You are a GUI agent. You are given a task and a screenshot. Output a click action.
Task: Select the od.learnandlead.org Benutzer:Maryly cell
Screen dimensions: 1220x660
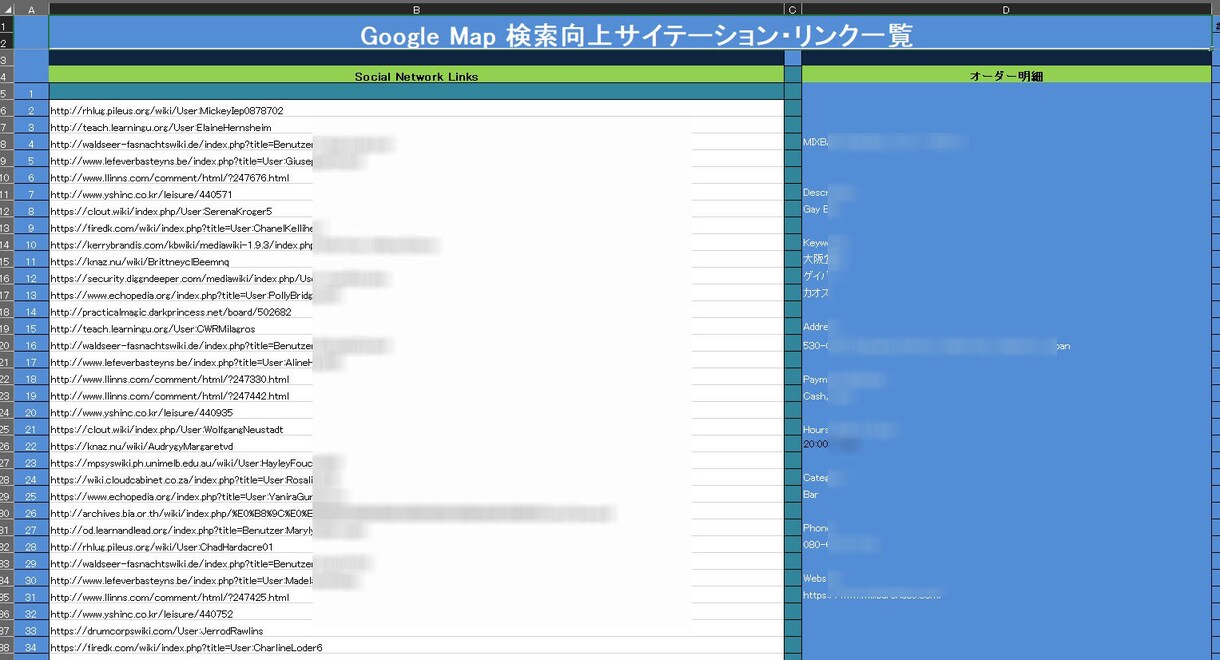[x=416, y=530]
